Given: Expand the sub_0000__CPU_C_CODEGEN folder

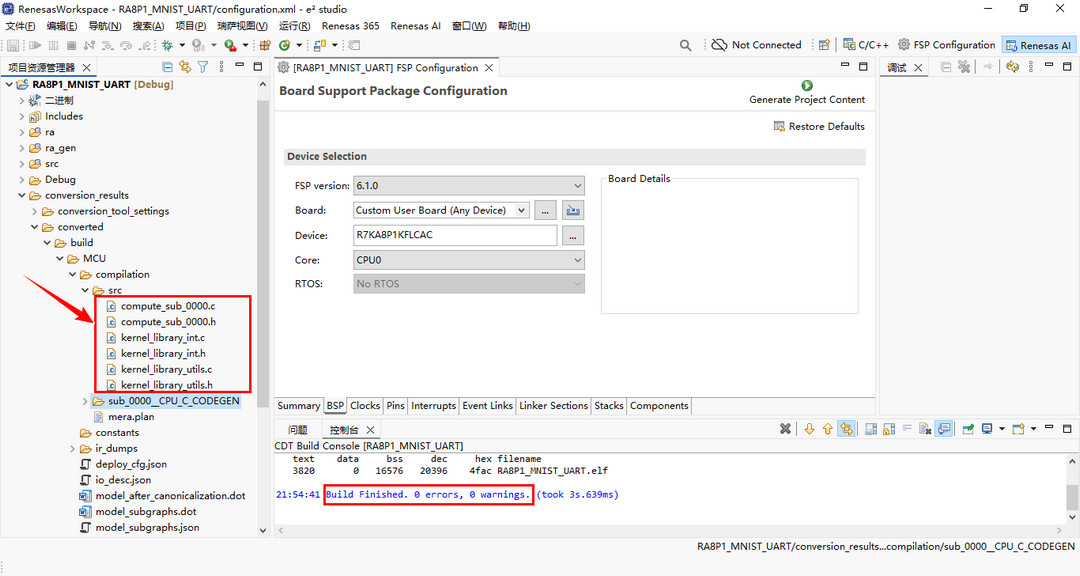Looking at the screenshot, I should coord(85,401).
